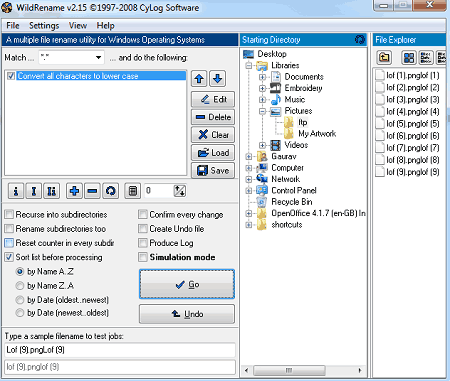This screenshot has width=450, height=381.
Task: Expand the Computer tree node
Action: point(249,168)
